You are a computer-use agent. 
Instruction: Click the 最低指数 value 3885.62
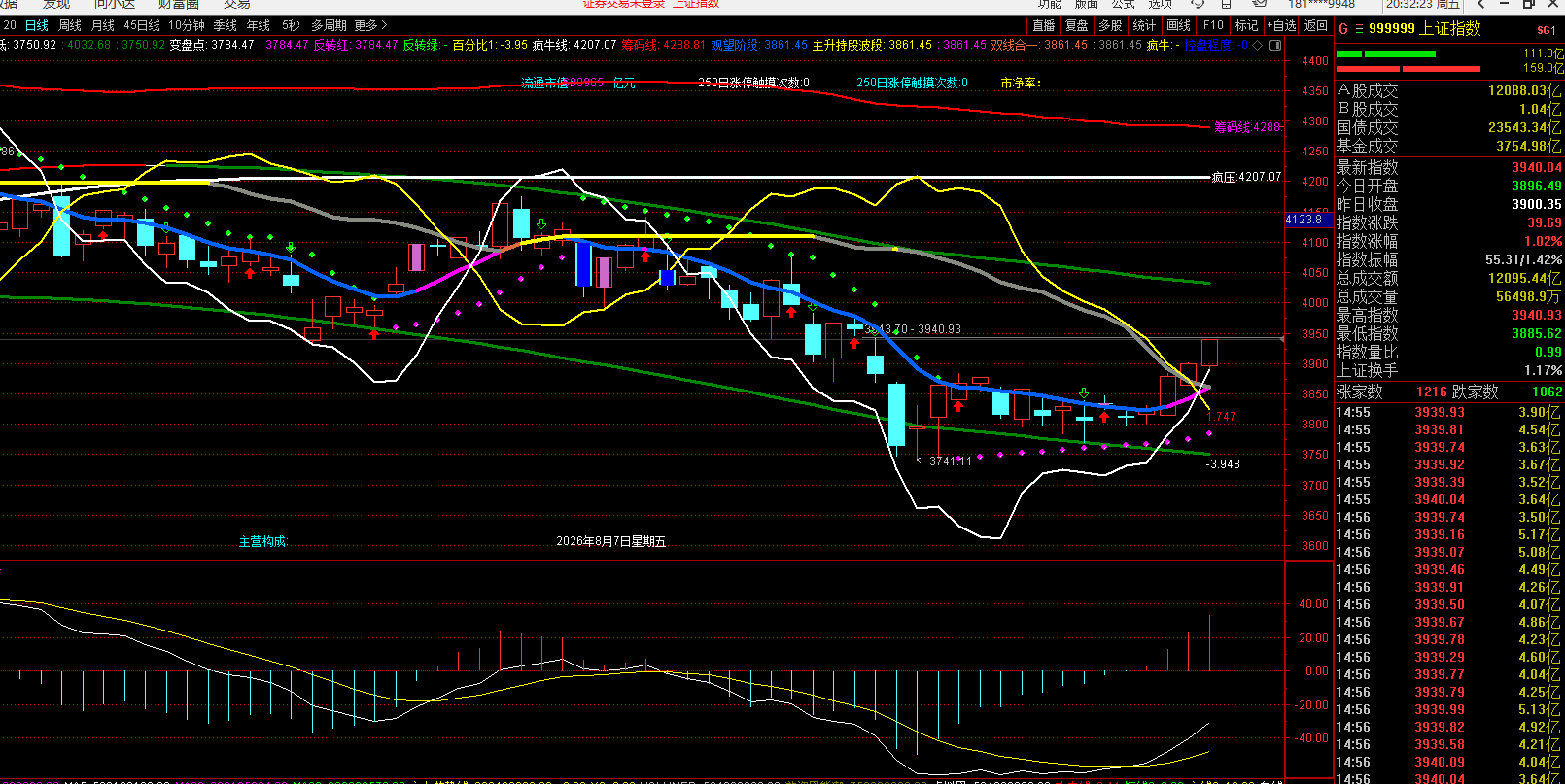[1537, 333]
